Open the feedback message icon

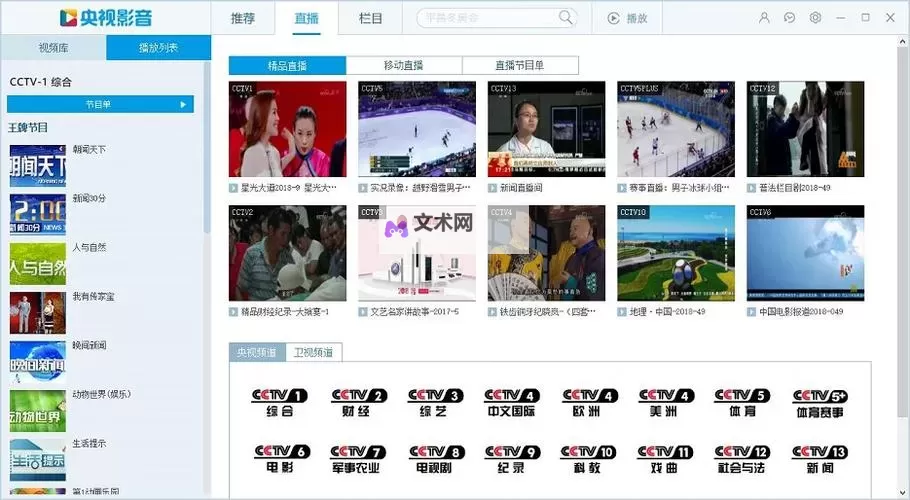tap(789, 18)
